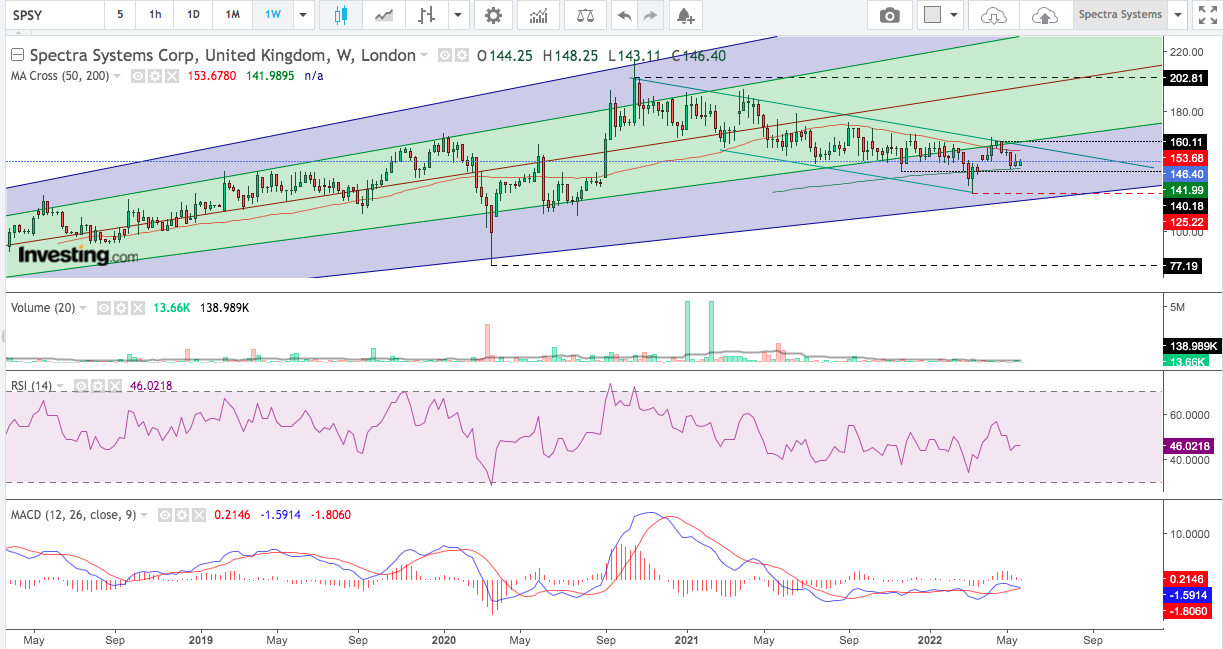Hide the MA Cross indicator

click(x=138, y=76)
